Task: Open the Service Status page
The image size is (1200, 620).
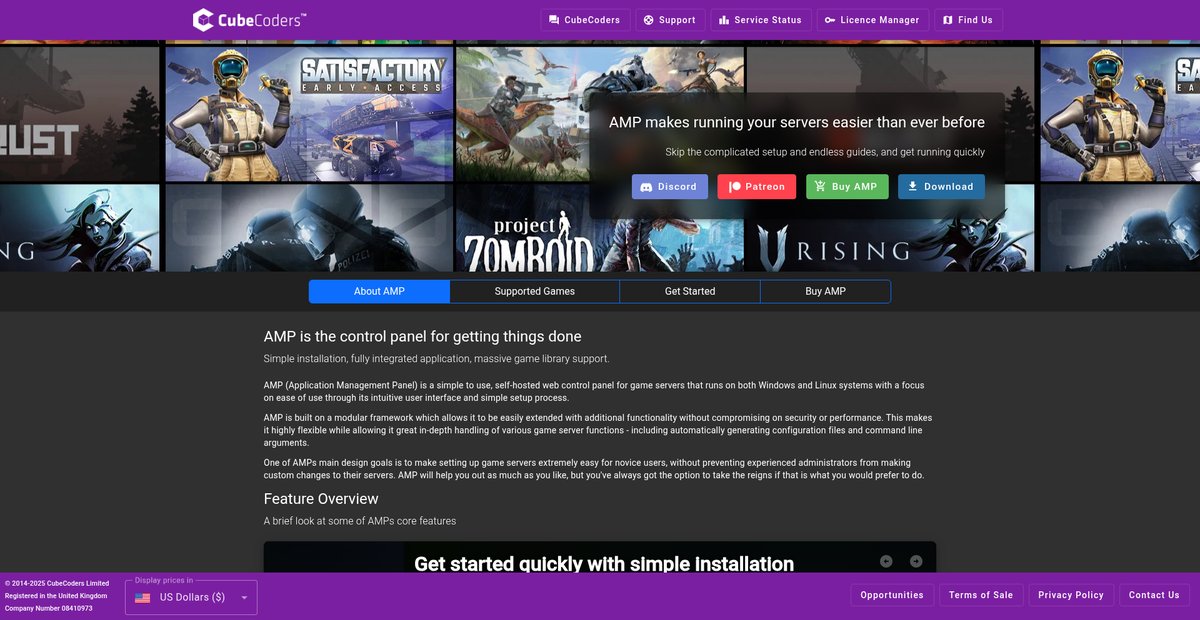Action: 760,20
